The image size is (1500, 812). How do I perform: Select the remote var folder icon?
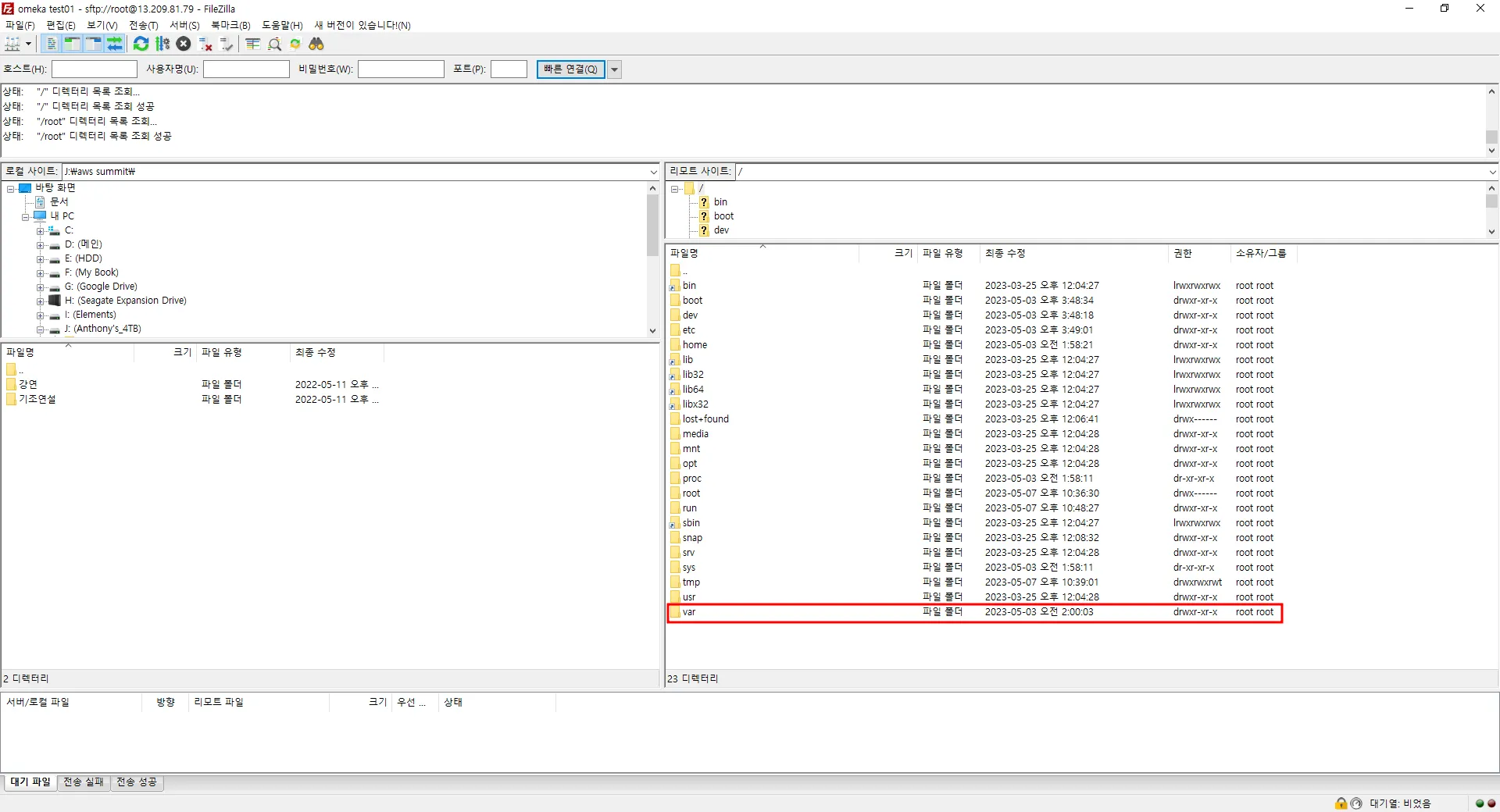pos(675,612)
